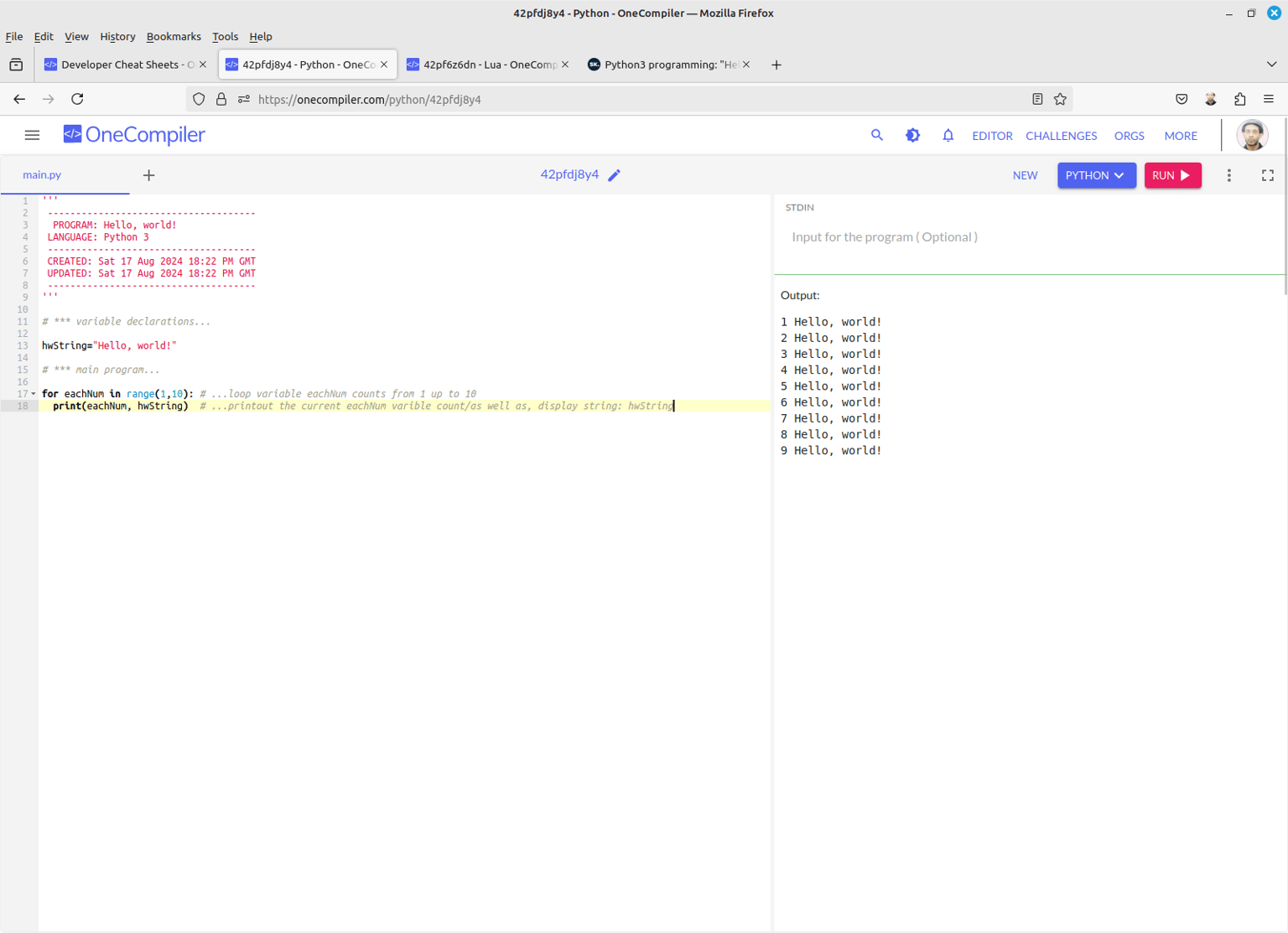Open the MORE menu

(x=1181, y=136)
